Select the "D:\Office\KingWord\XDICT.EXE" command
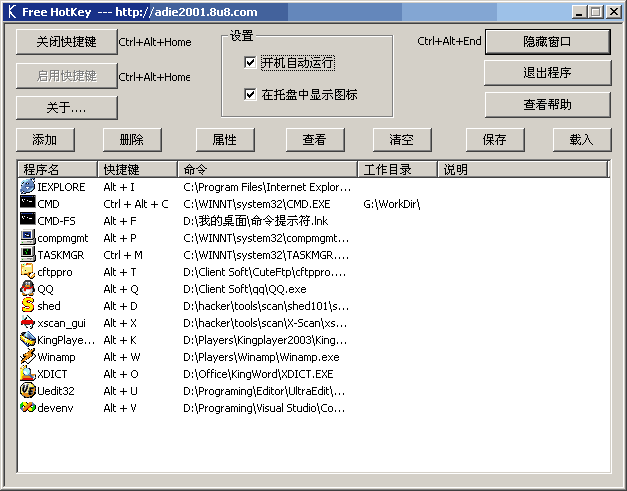Viewport: 627px width, 491px height. tap(258, 374)
